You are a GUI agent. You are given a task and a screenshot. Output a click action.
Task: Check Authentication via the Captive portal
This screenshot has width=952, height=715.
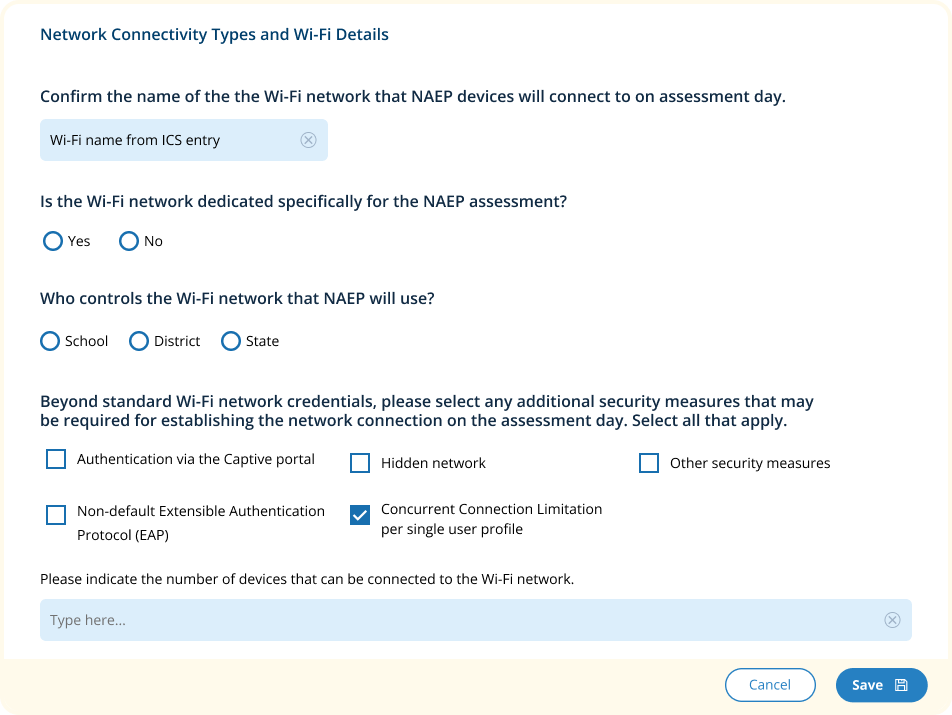pyautogui.click(x=56, y=459)
